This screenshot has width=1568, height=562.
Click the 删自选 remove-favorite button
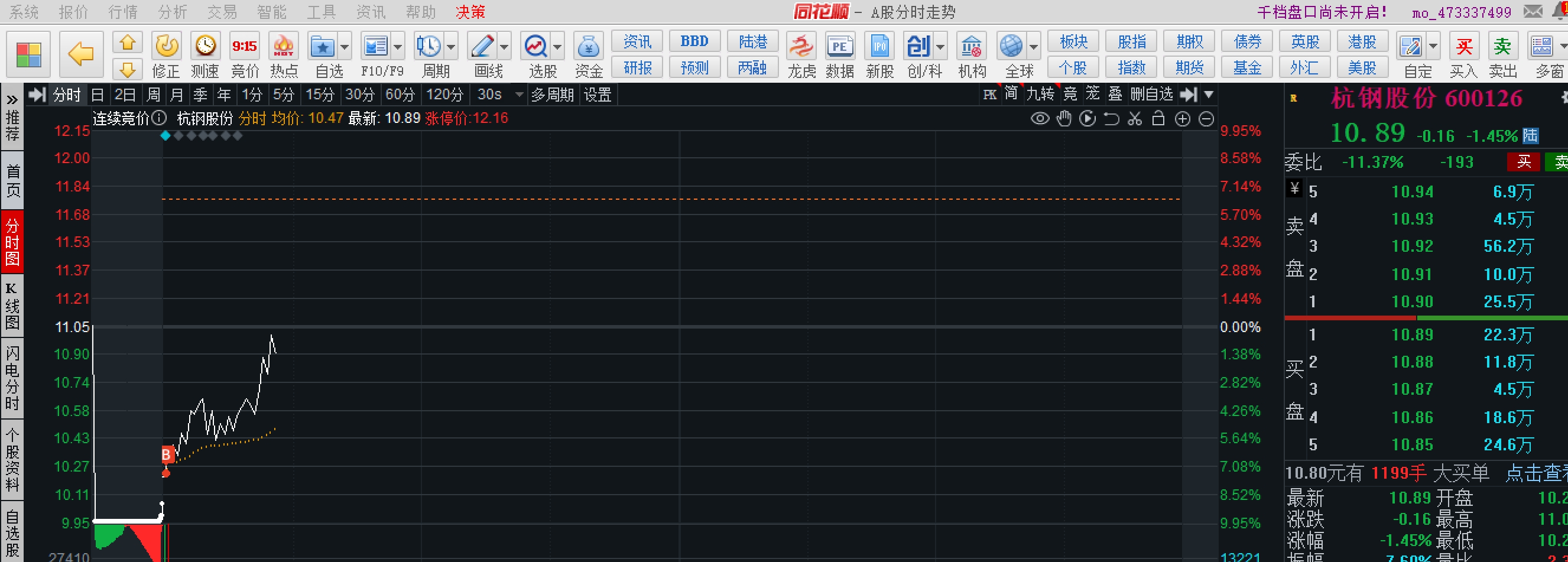click(1152, 94)
